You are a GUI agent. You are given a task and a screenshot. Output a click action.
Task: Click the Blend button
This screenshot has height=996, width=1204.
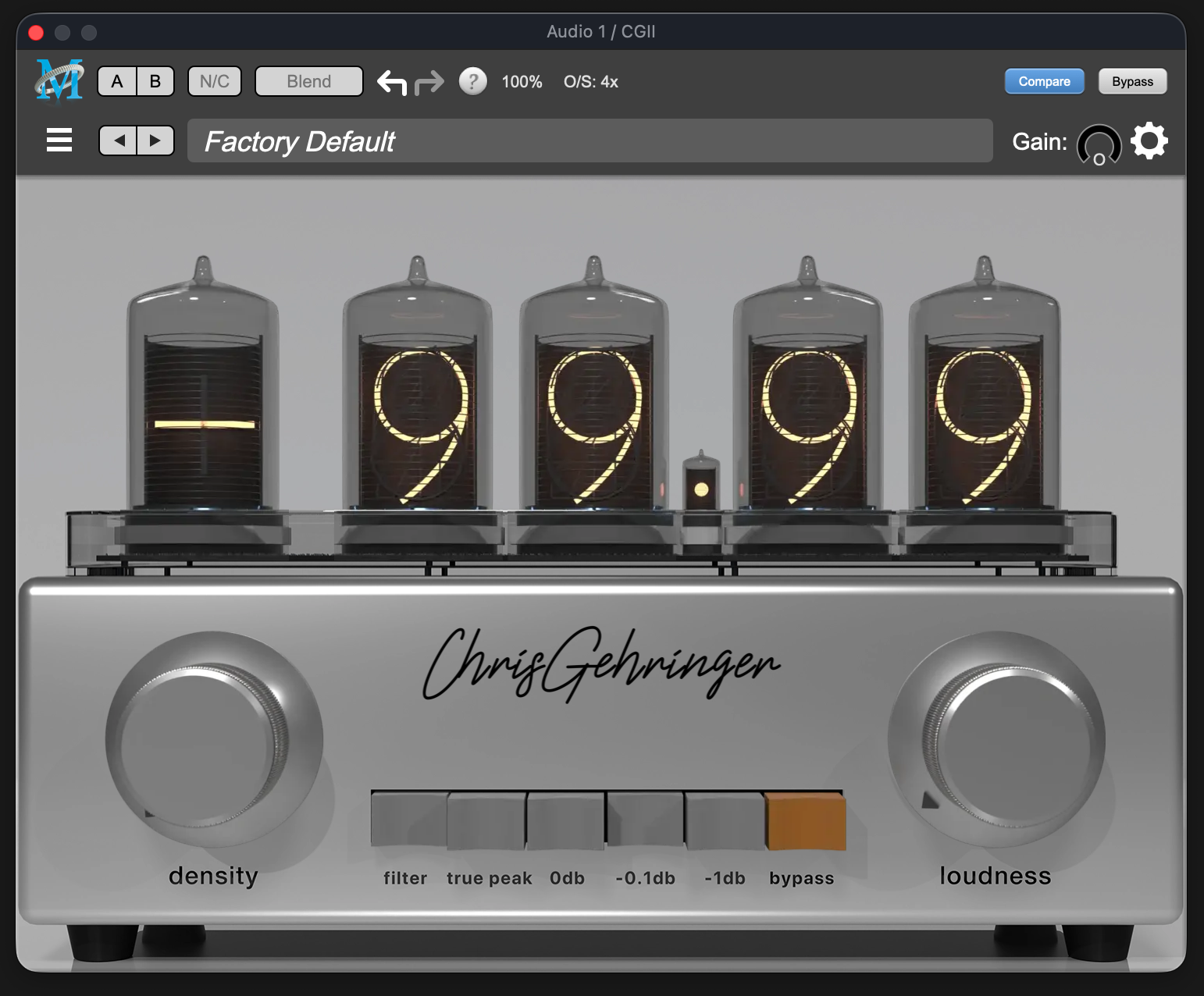coord(309,81)
